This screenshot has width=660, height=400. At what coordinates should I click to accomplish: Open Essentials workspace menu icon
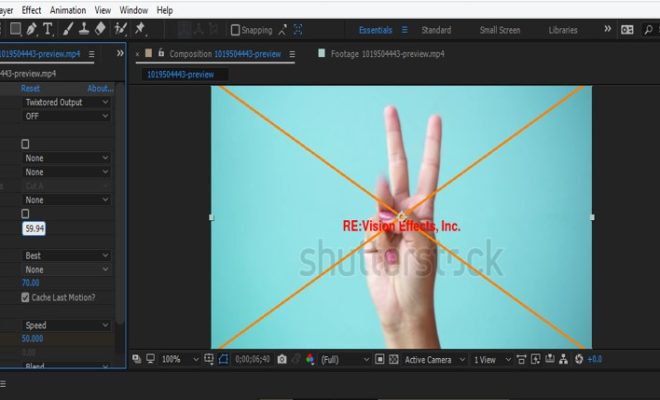click(405, 30)
